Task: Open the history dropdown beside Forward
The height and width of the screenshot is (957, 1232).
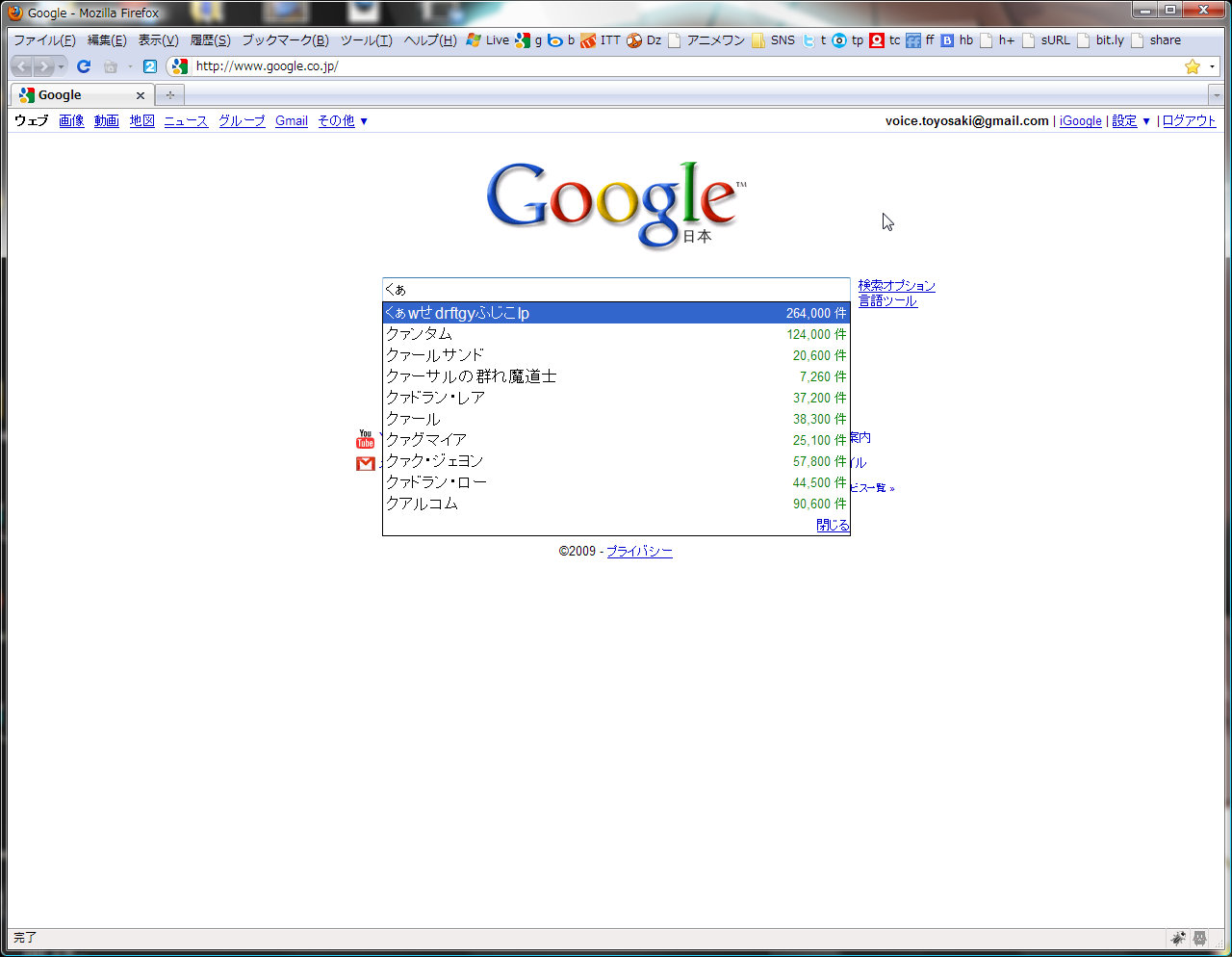Action: tap(62, 66)
